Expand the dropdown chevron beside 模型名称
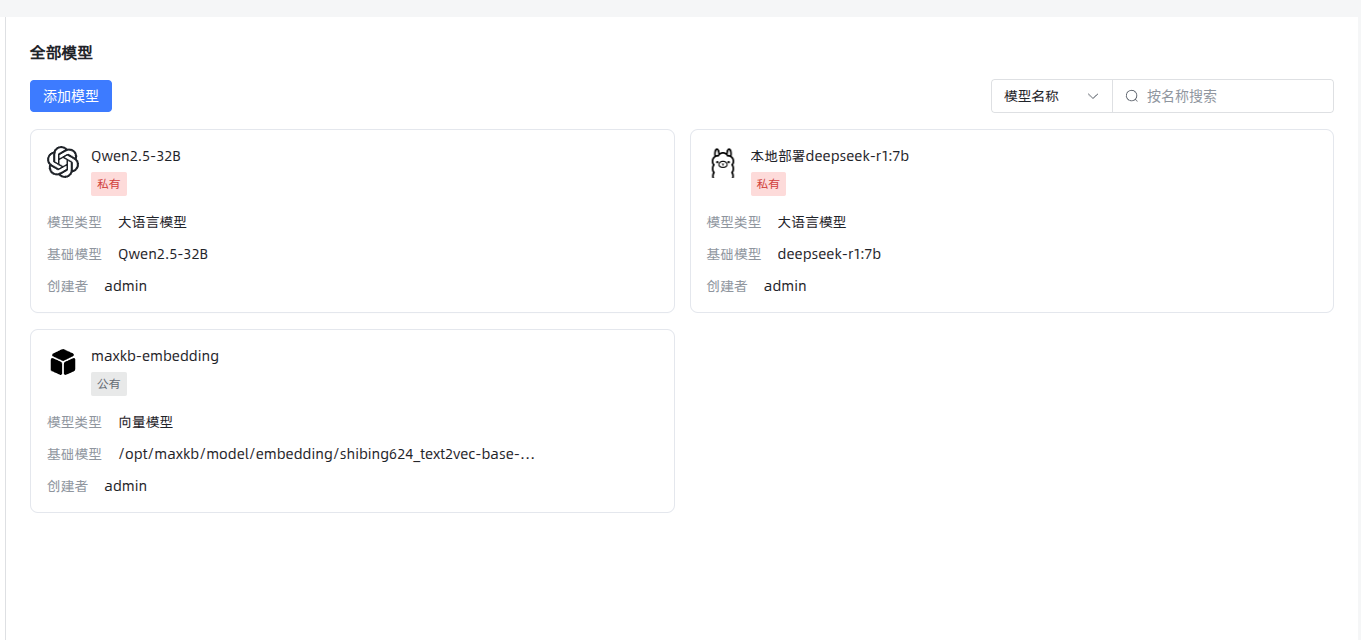The height and width of the screenshot is (640, 1361). coord(1093,96)
